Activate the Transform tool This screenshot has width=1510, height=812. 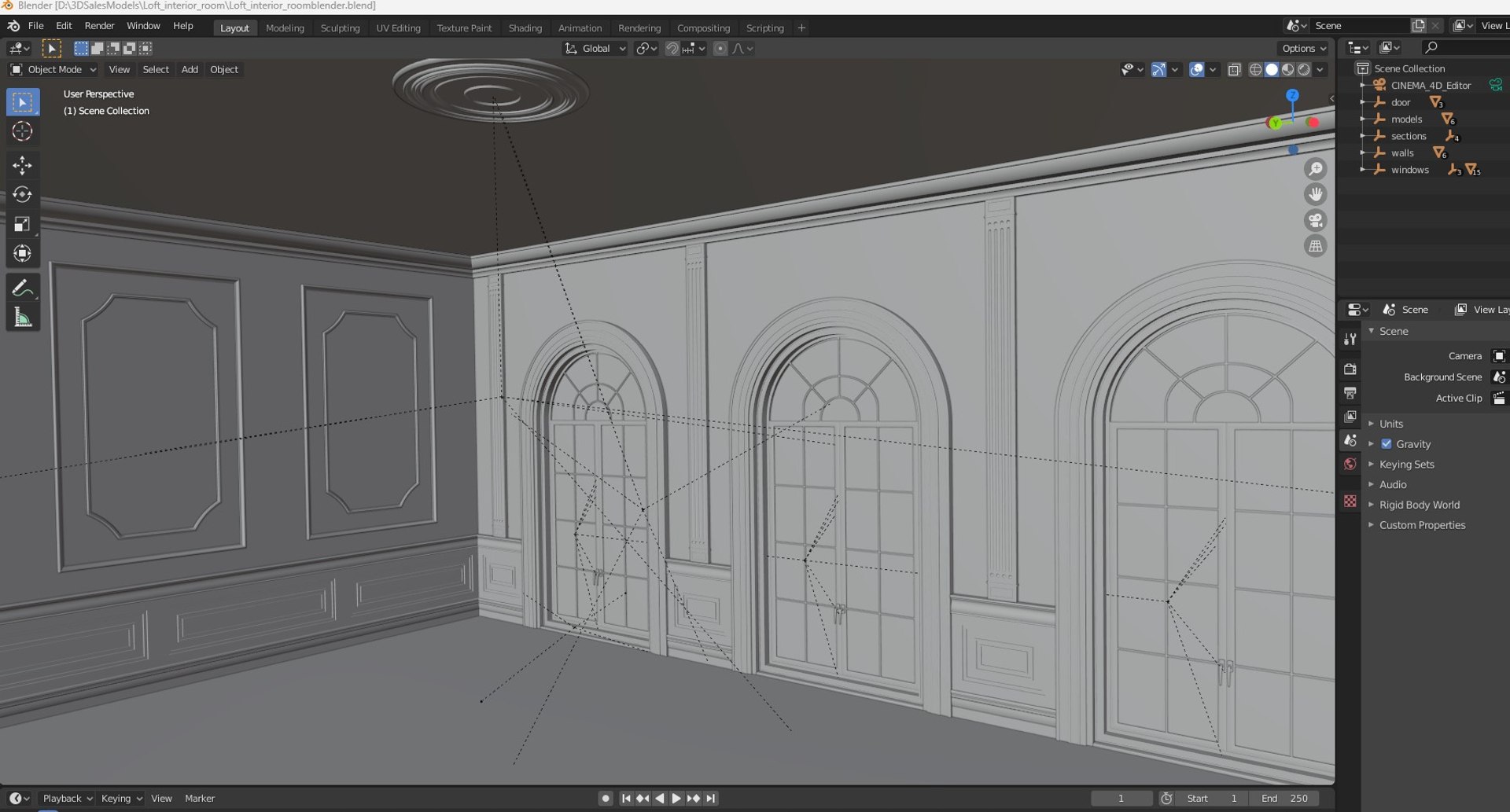22,253
